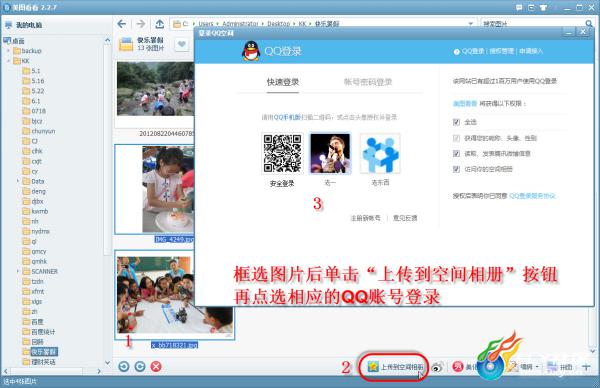Toggle the nickname, avatar, gender permission checkbox

point(456,138)
